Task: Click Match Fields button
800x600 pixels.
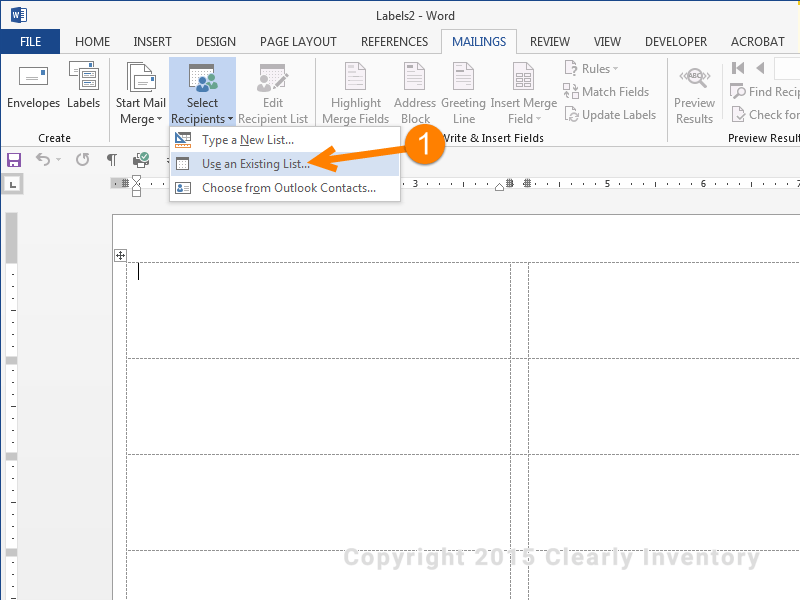Action: click(606, 92)
